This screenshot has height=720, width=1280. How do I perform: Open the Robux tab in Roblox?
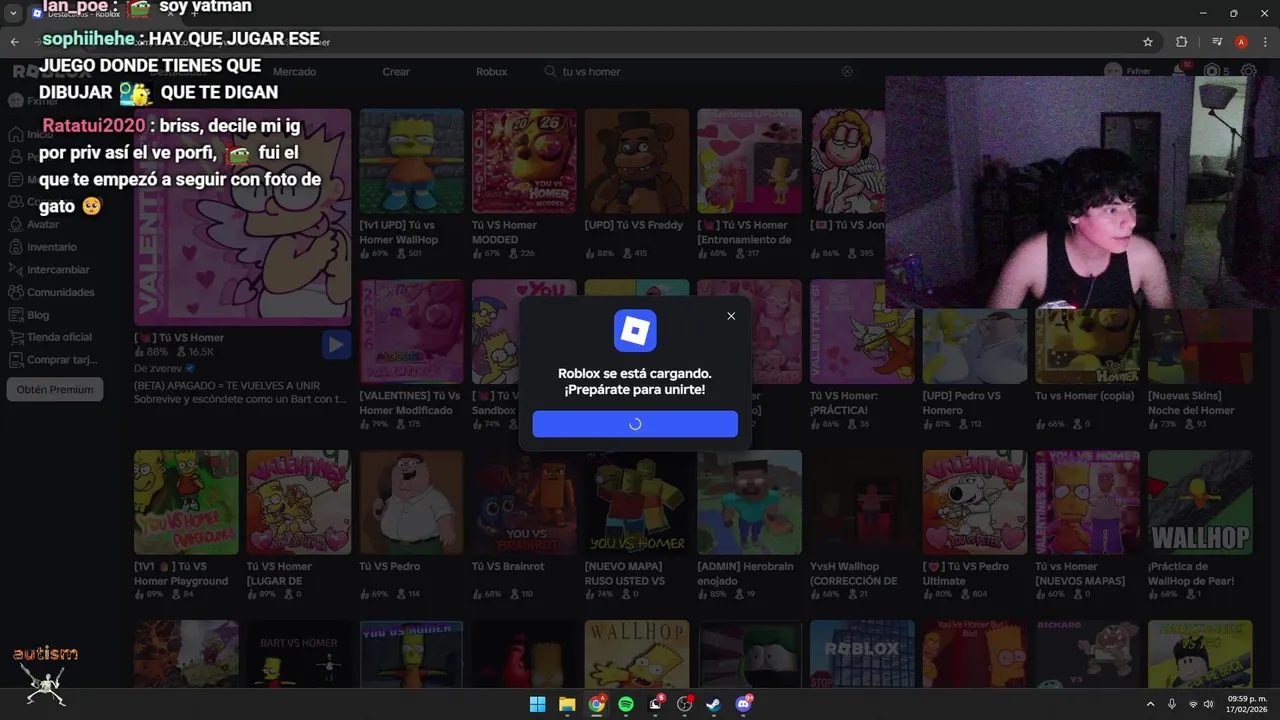click(x=491, y=72)
